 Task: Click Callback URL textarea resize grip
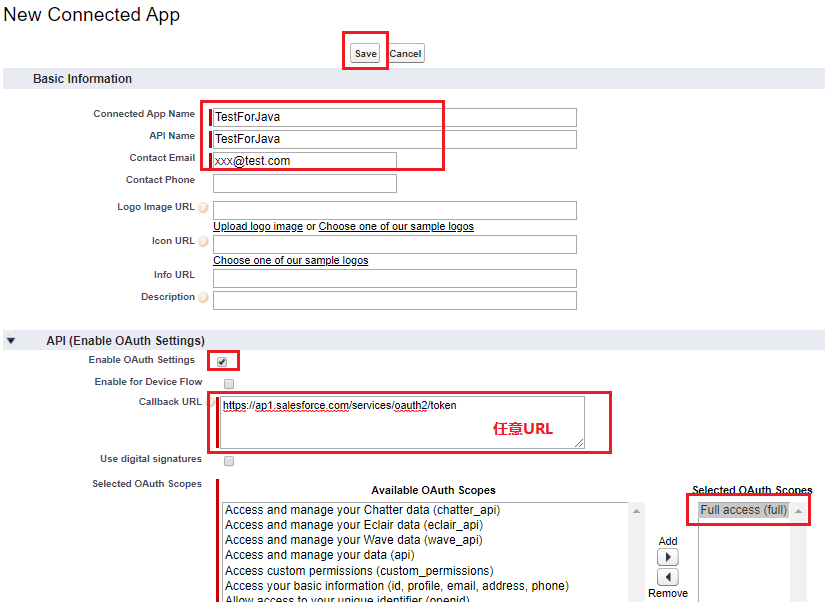pyautogui.click(x=579, y=443)
